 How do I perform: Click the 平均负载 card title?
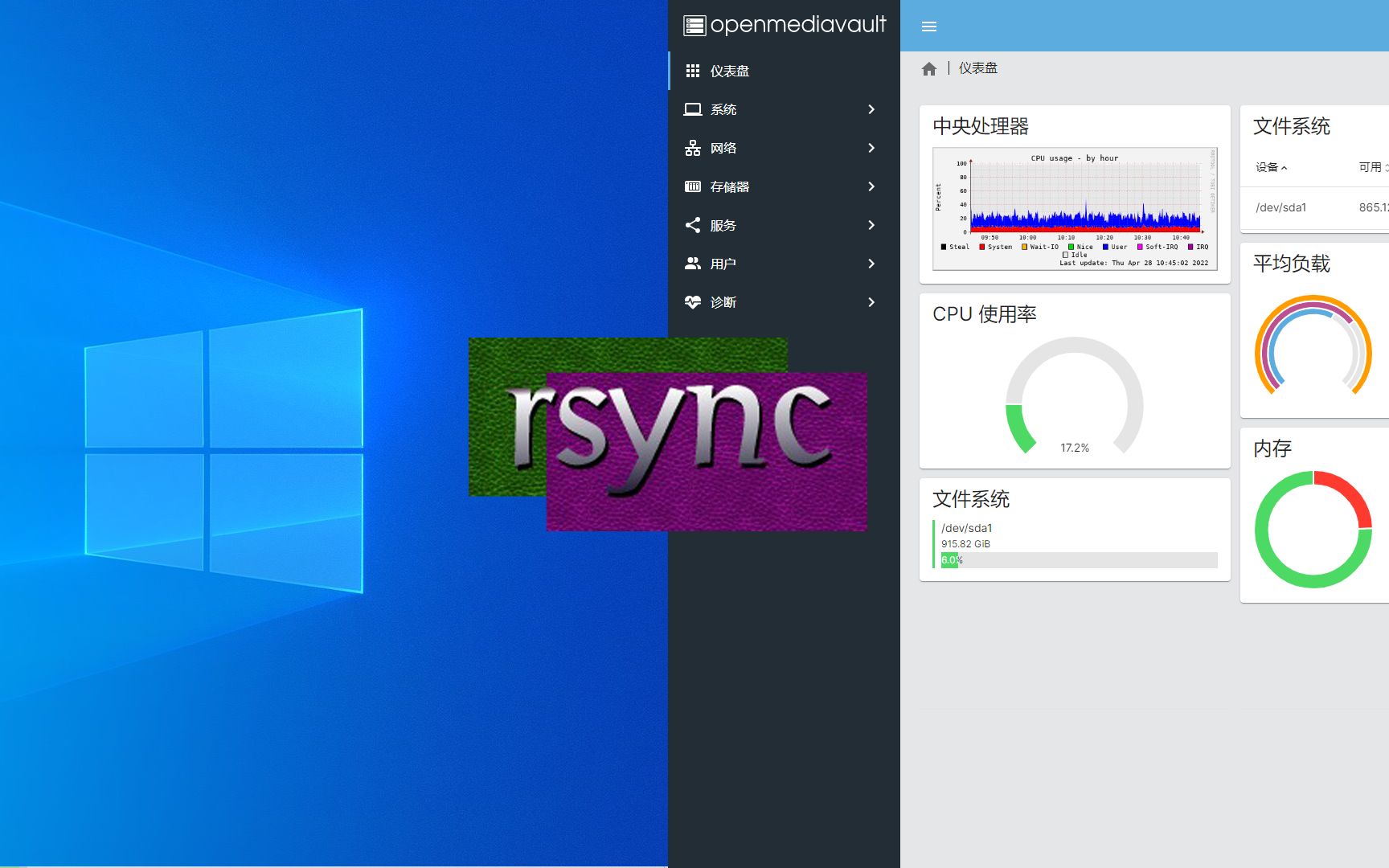coord(1292,264)
